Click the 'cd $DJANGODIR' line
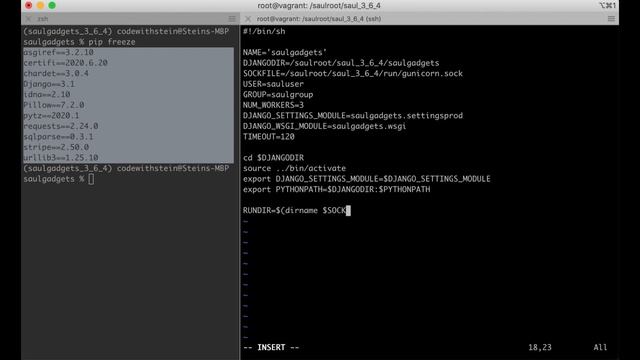 pos(273,158)
